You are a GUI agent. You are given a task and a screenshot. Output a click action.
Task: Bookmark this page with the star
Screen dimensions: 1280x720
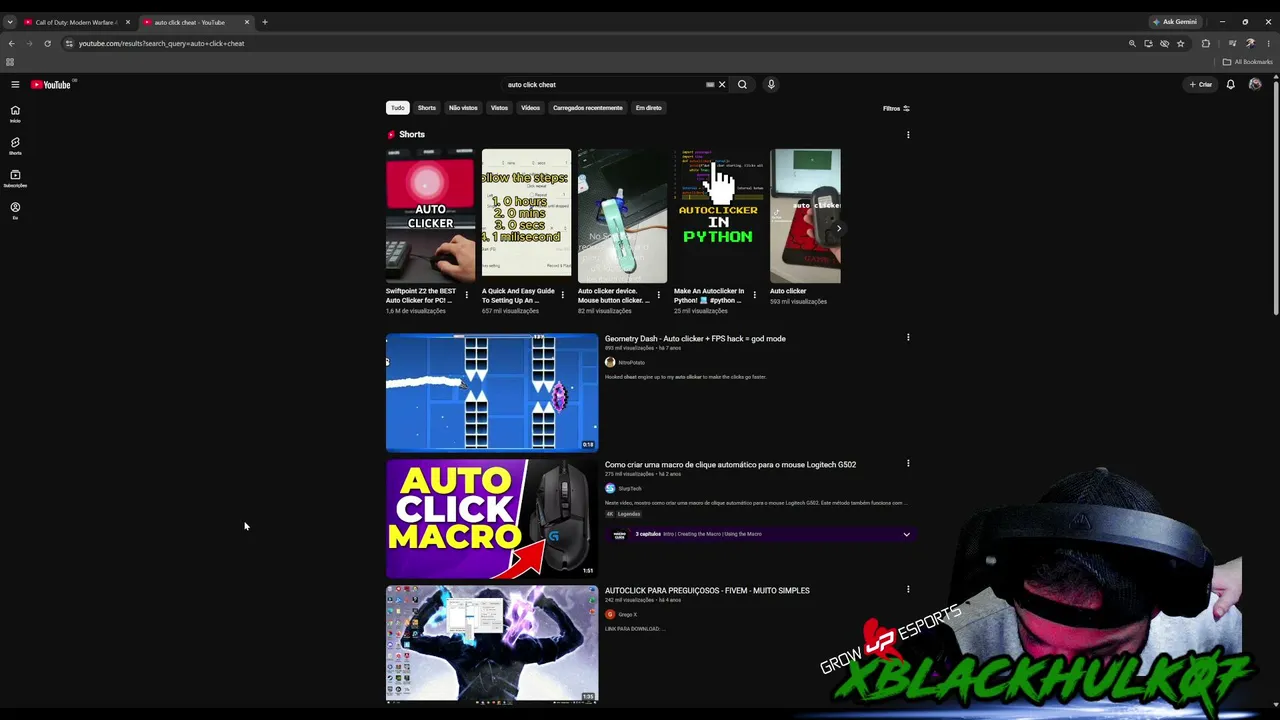point(1181,44)
